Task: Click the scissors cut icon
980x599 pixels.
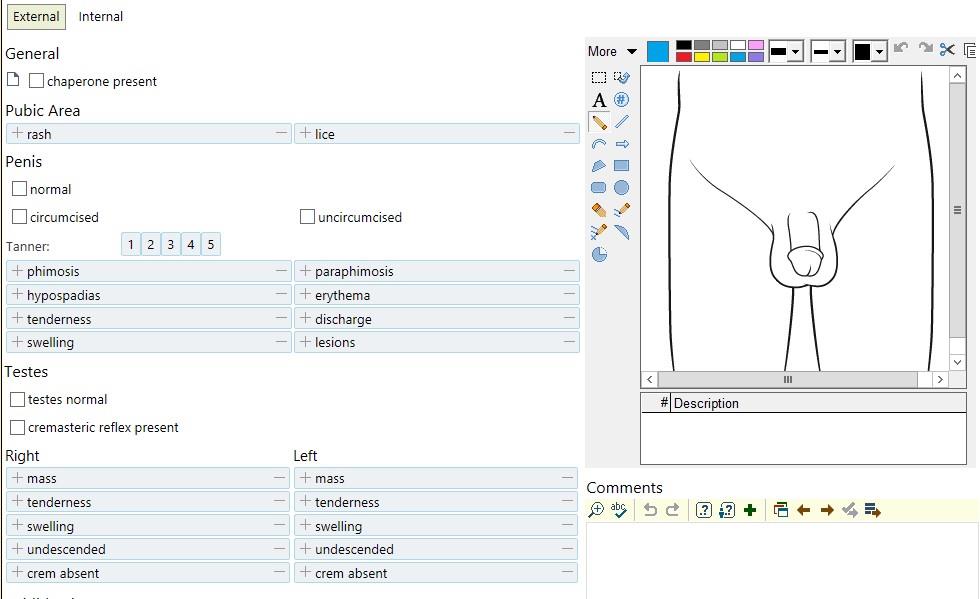Action: click(947, 50)
